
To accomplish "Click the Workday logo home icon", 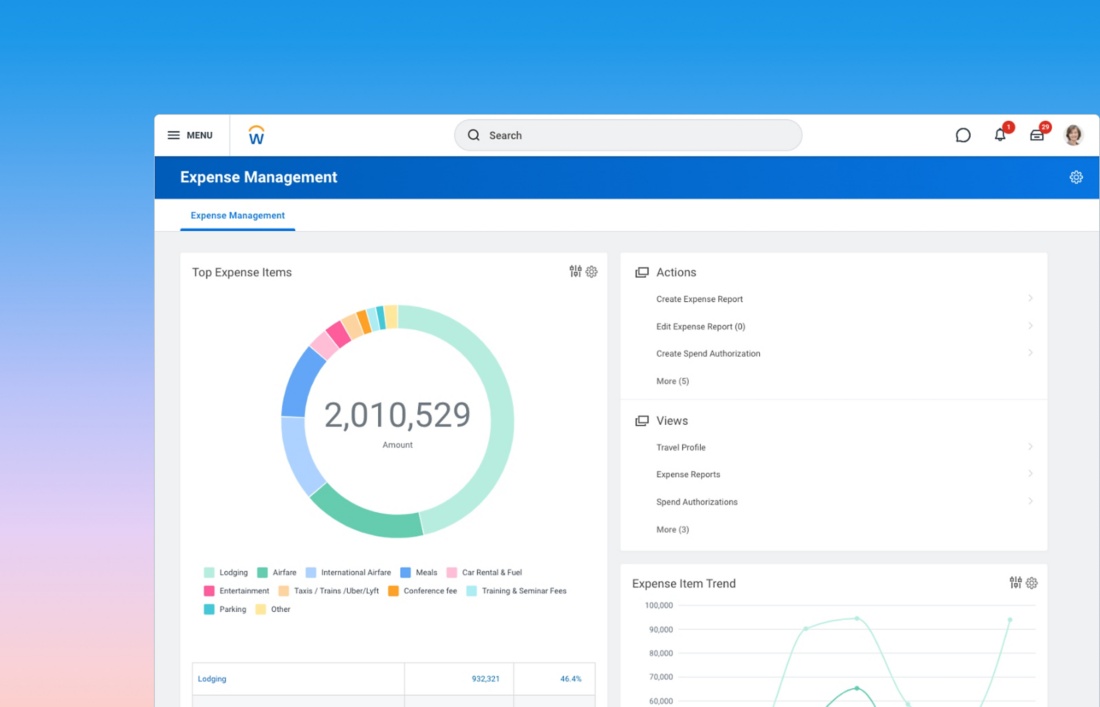I will (x=256, y=135).
